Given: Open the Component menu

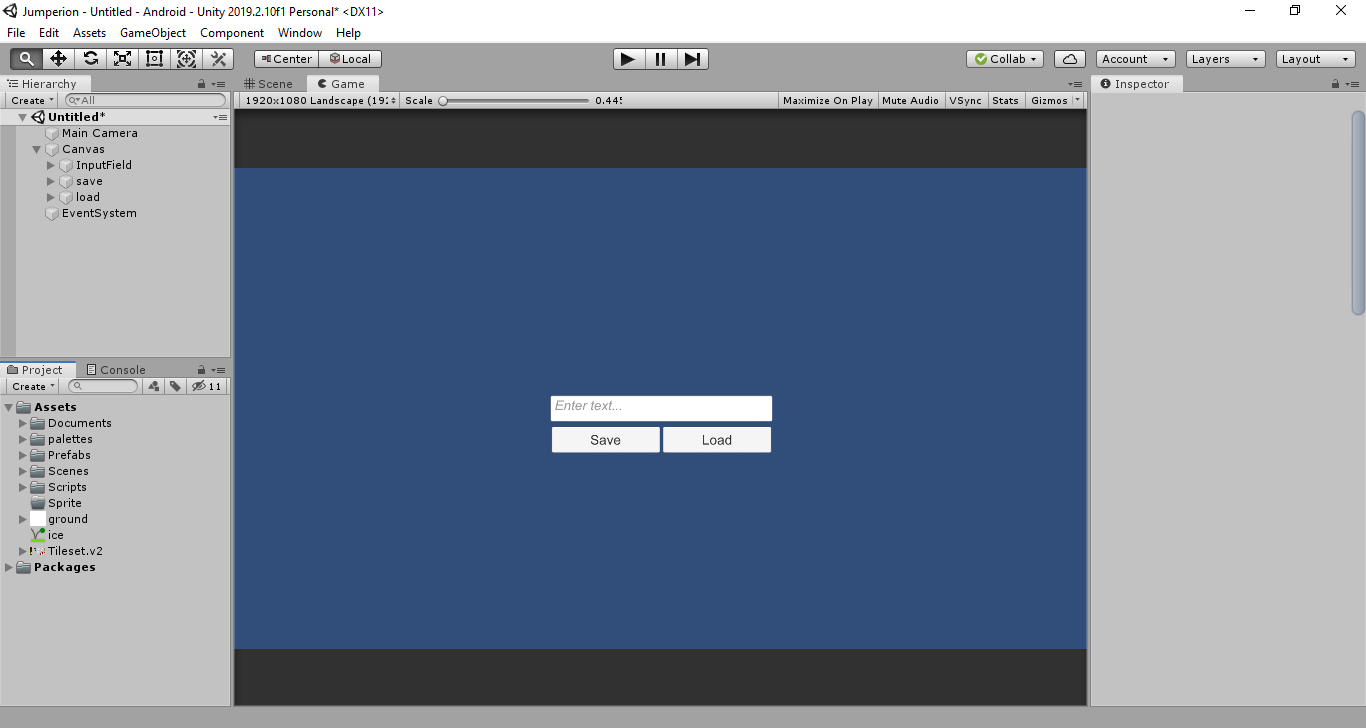Looking at the screenshot, I should pyautogui.click(x=232, y=32).
